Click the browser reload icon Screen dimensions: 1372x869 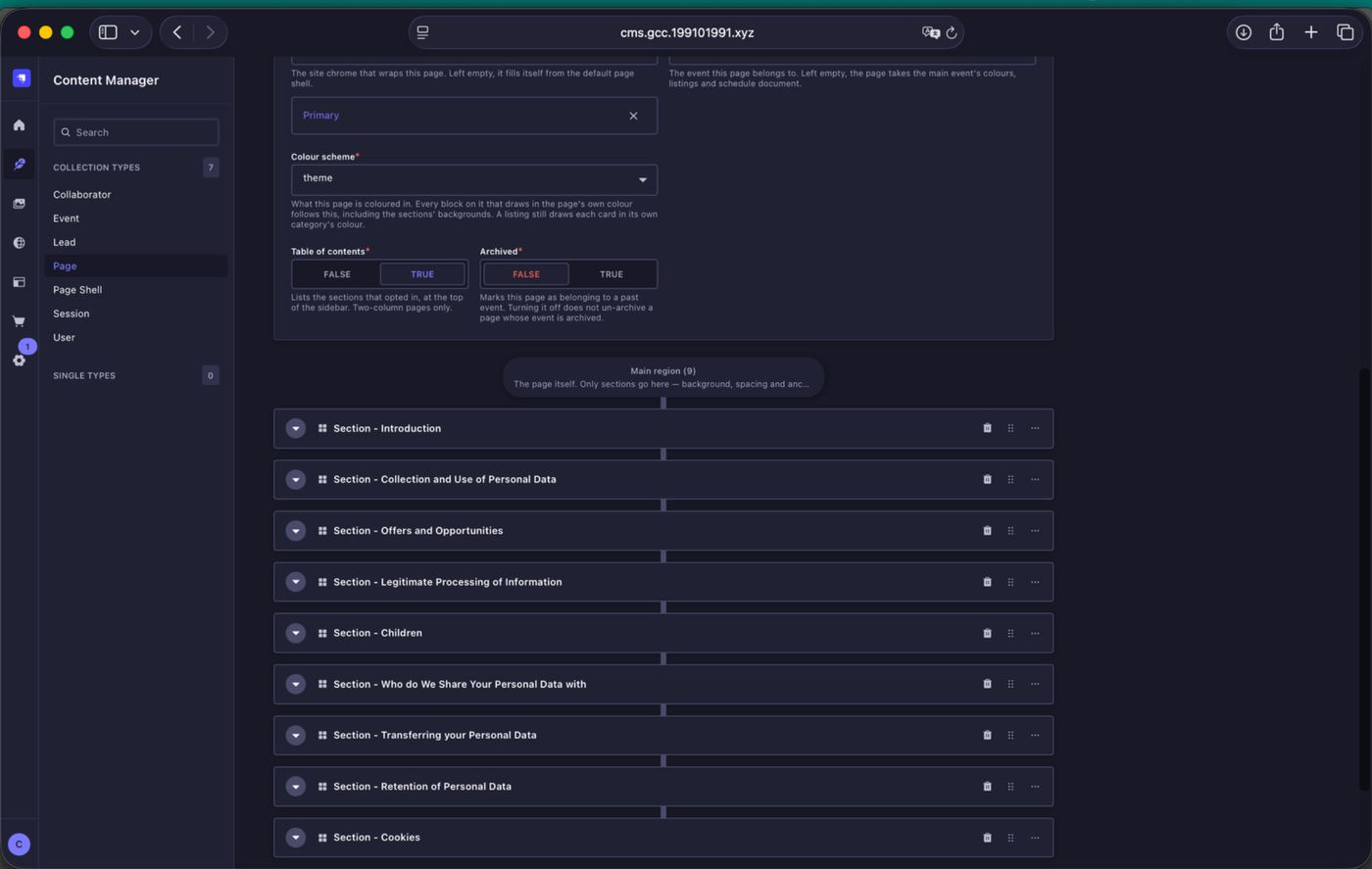click(951, 32)
